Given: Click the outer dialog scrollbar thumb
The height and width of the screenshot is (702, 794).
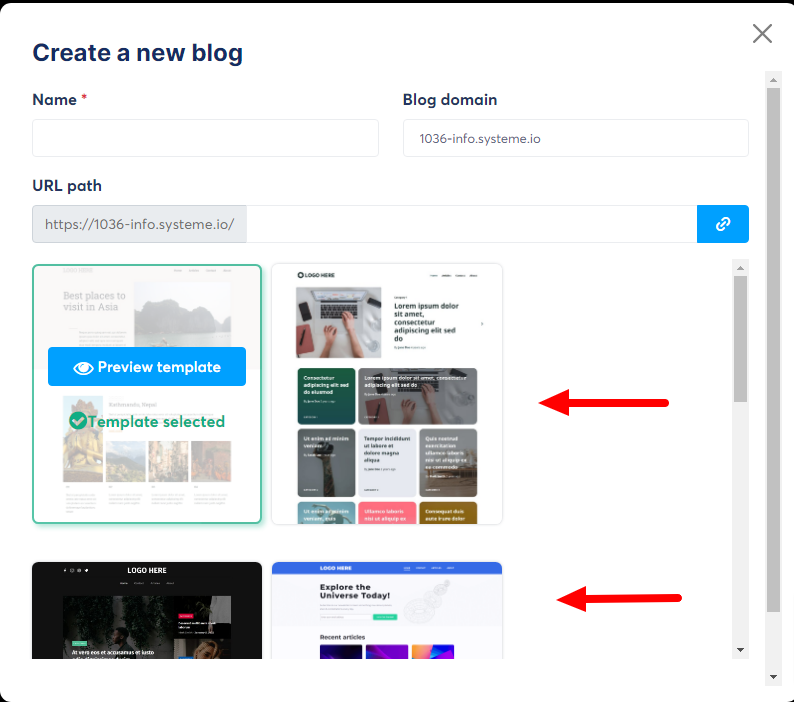Looking at the screenshot, I should click(773, 350).
